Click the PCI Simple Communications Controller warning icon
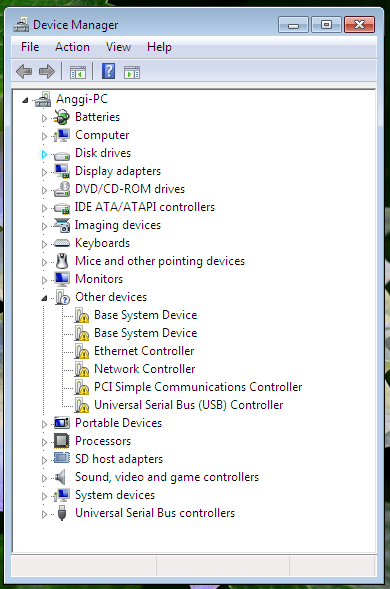The height and width of the screenshot is (589, 390). pos(82,387)
